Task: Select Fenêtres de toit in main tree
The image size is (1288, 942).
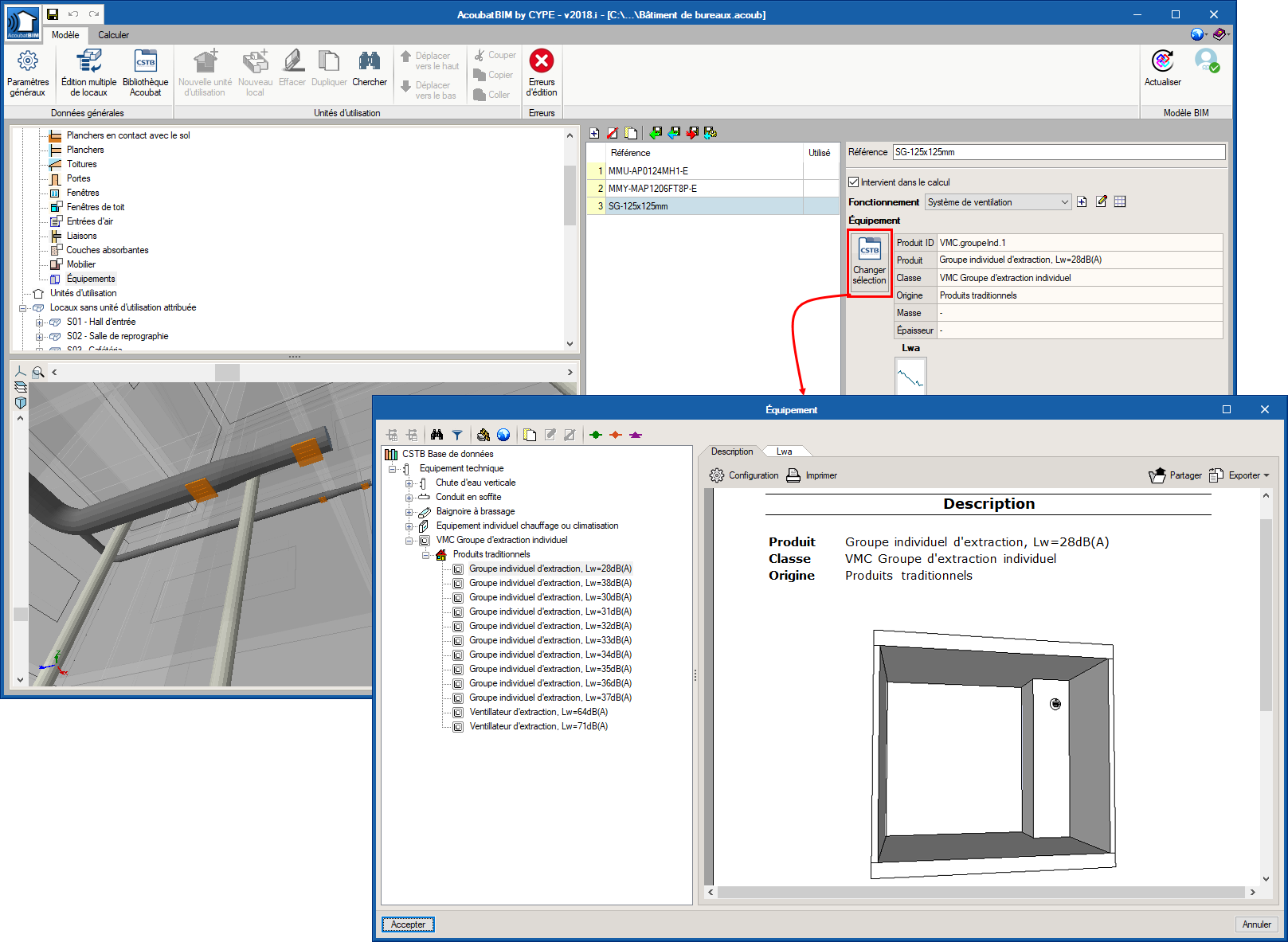Action: (x=96, y=207)
